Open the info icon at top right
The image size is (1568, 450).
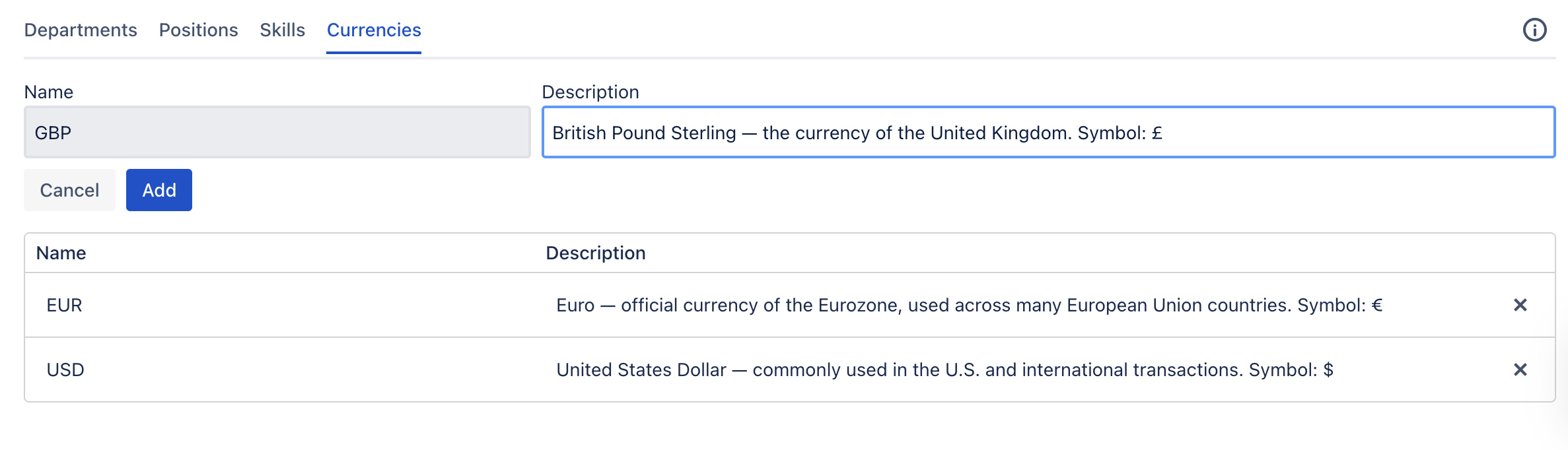coord(1534,30)
